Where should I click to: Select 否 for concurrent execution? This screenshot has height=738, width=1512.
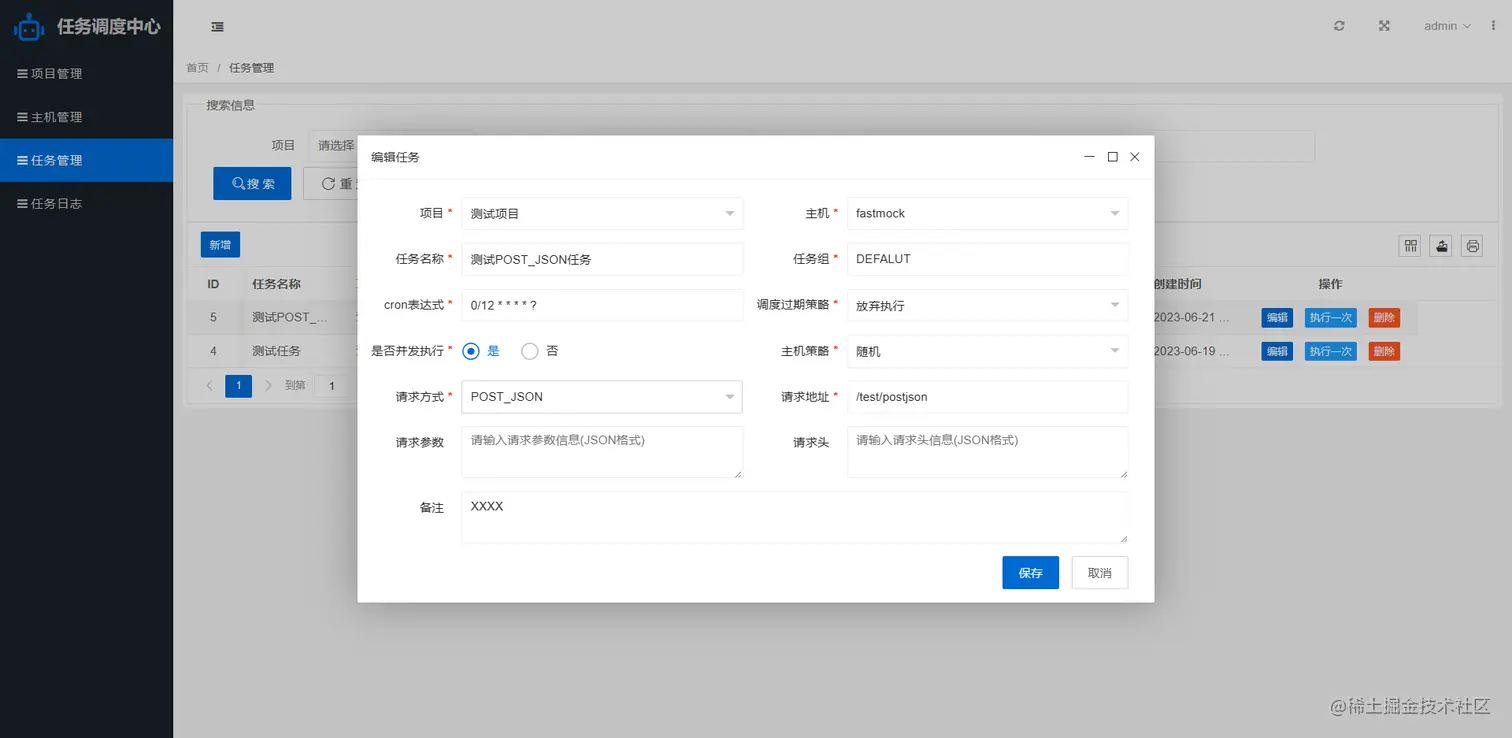[x=529, y=351]
